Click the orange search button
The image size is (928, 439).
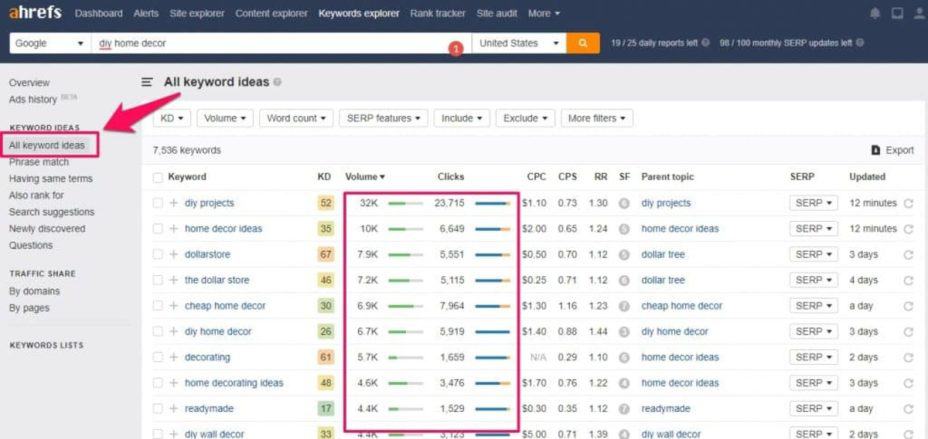[x=582, y=43]
